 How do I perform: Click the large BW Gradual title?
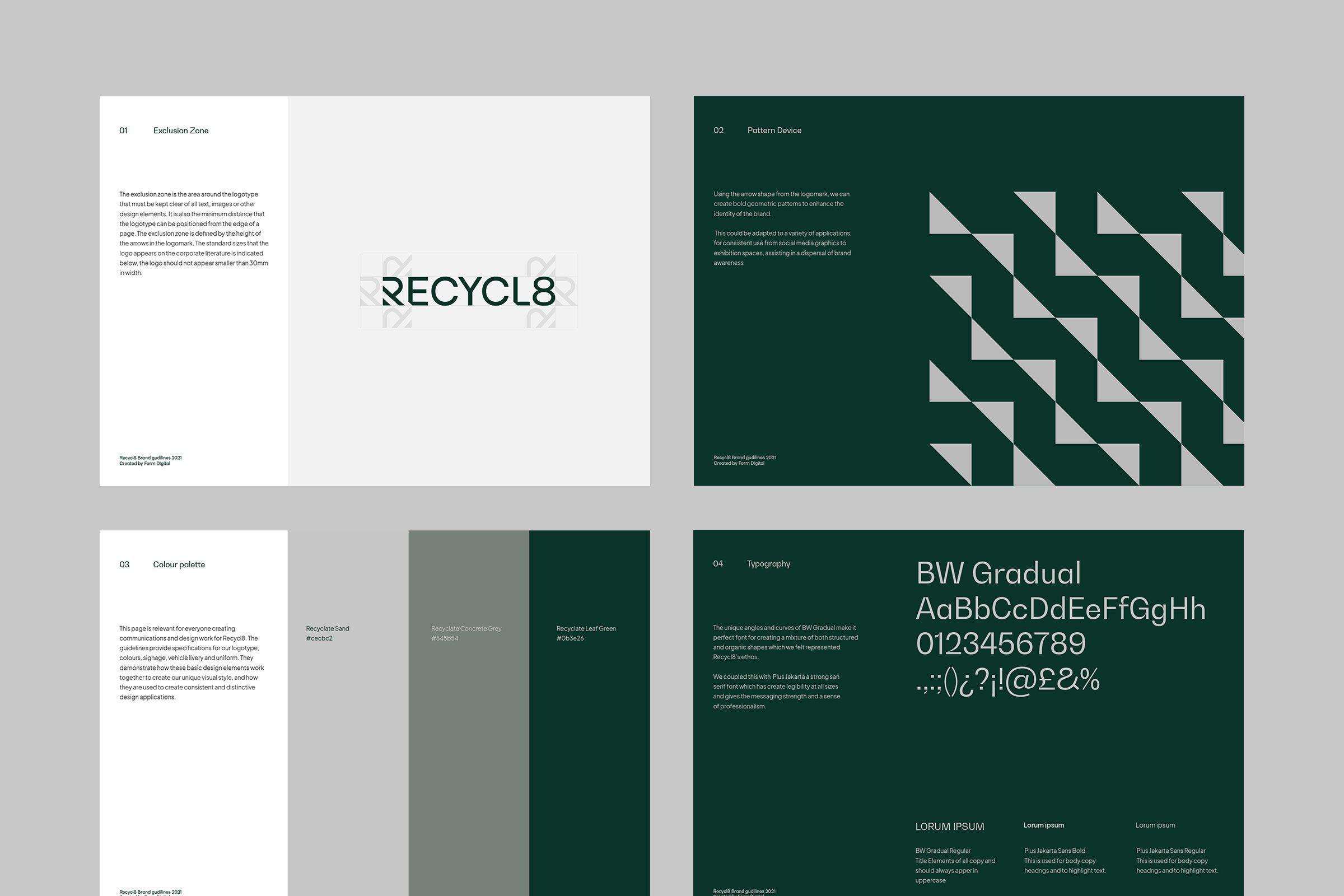click(x=998, y=573)
